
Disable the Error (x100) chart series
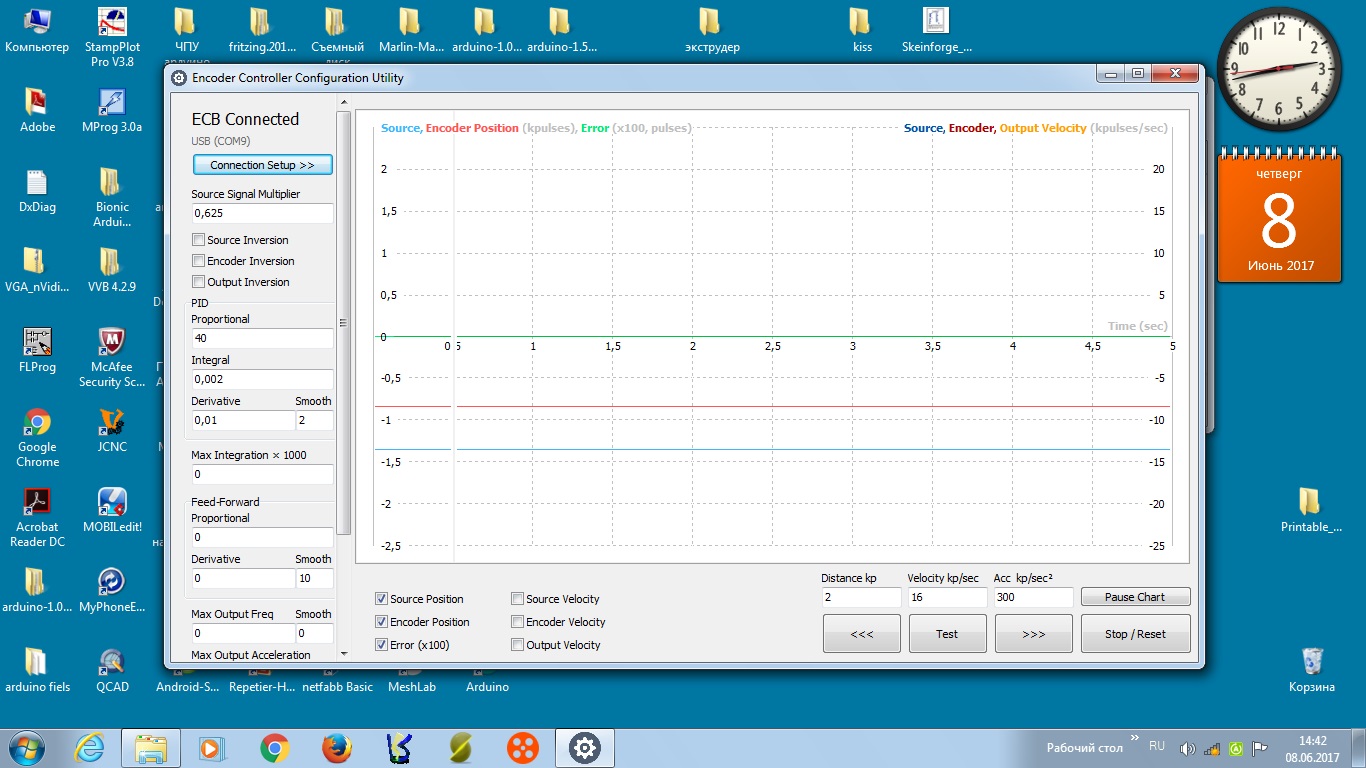click(381, 645)
